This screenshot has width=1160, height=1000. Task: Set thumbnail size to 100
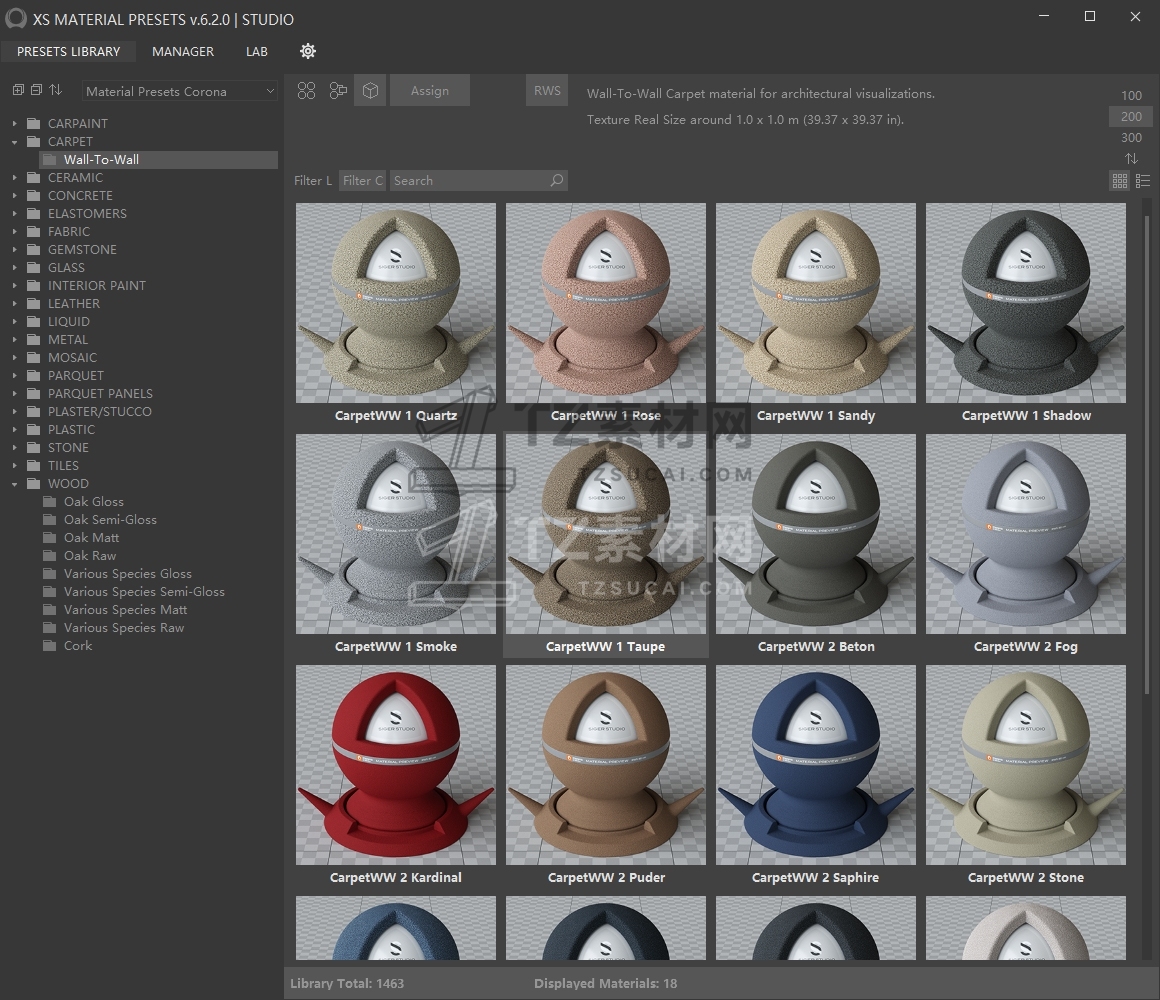(1131, 96)
